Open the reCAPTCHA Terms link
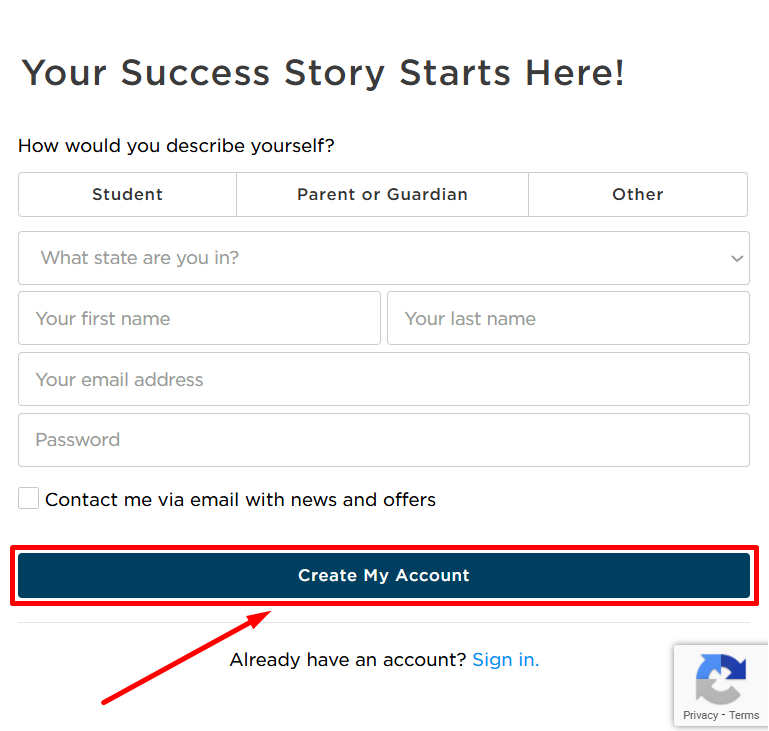The height and width of the screenshot is (731, 769). coord(744,715)
